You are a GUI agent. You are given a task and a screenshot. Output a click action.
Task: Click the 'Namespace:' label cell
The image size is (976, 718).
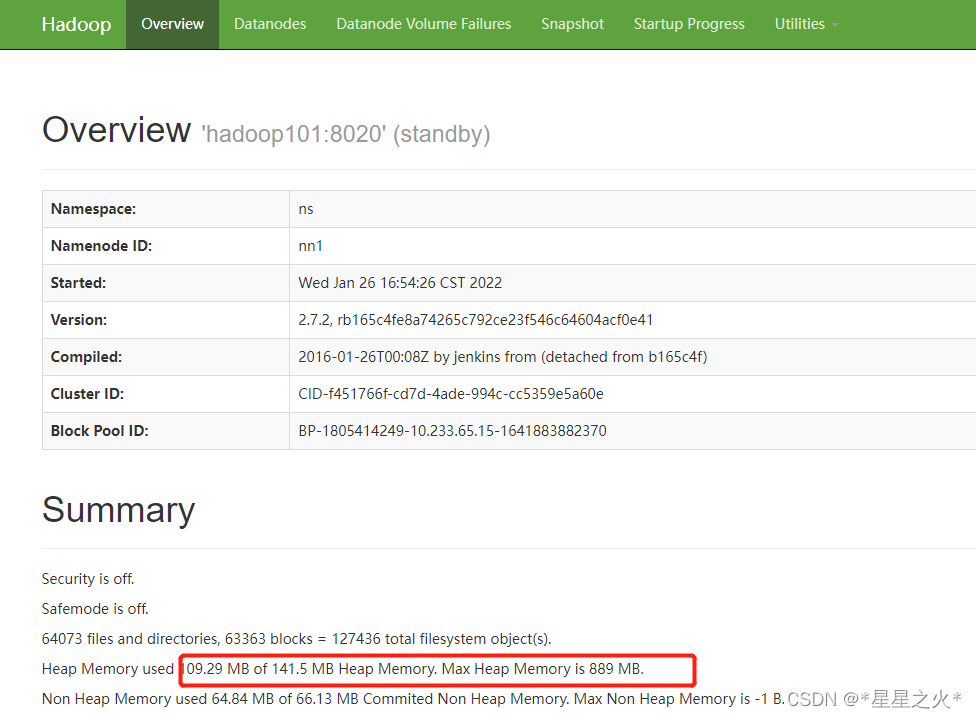[166, 209]
